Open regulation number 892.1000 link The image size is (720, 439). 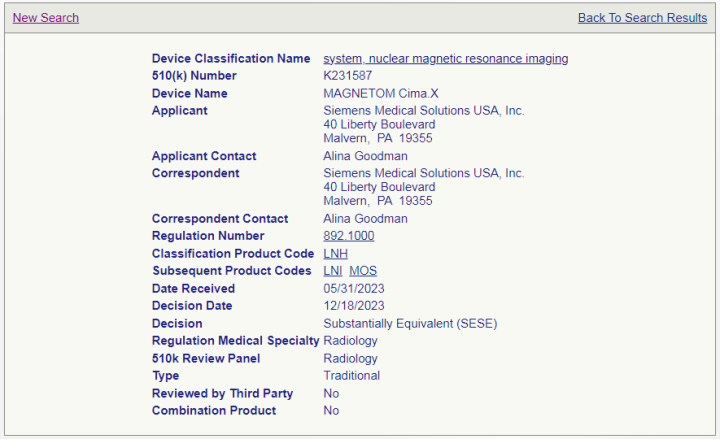pos(349,236)
